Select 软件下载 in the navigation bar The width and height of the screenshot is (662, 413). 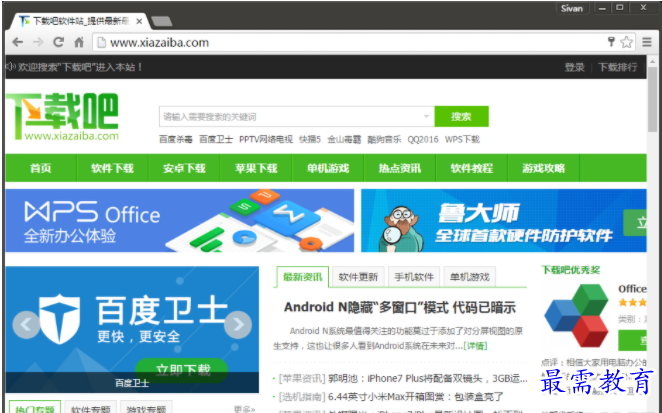coord(112,168)
